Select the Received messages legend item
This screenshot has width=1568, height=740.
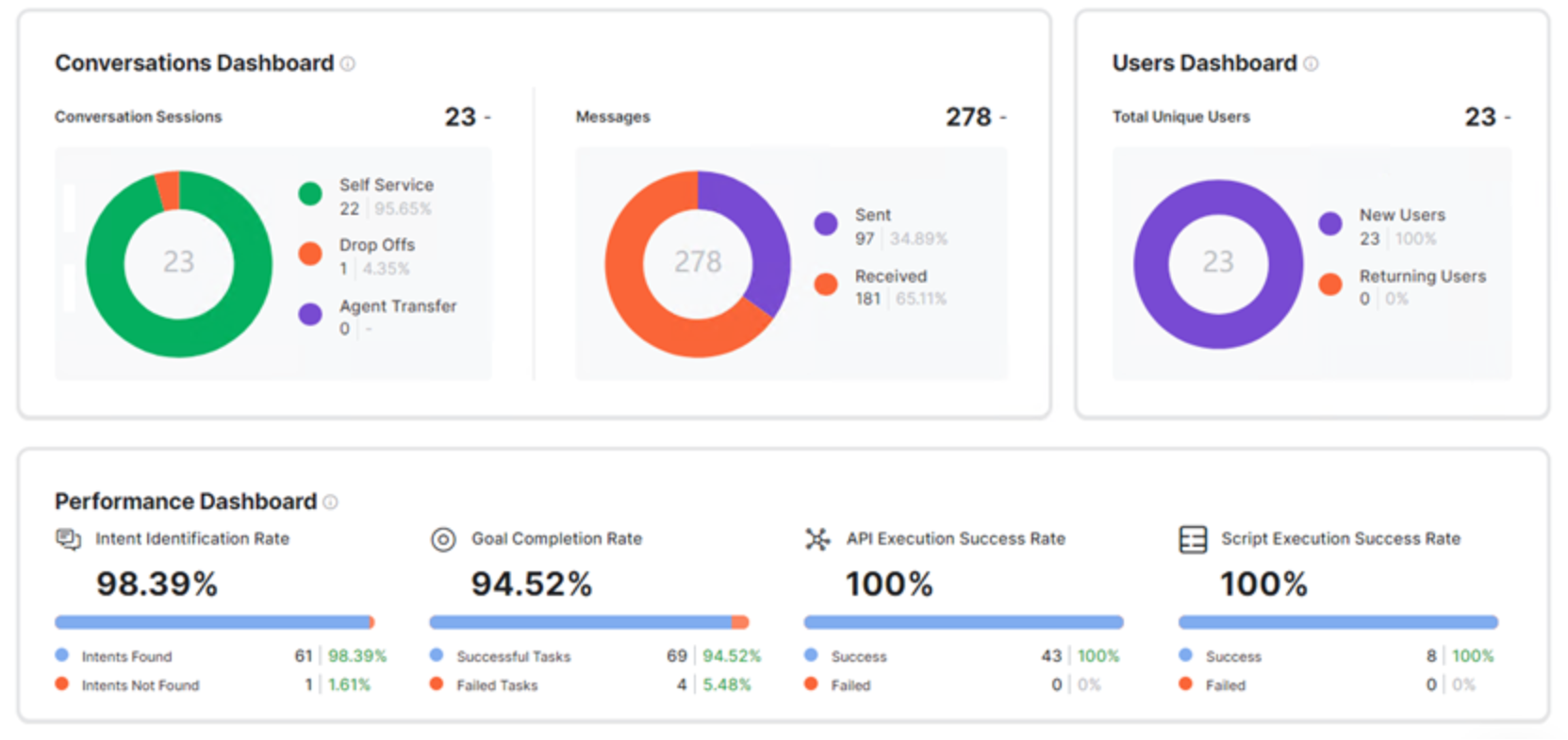[881, 287]
